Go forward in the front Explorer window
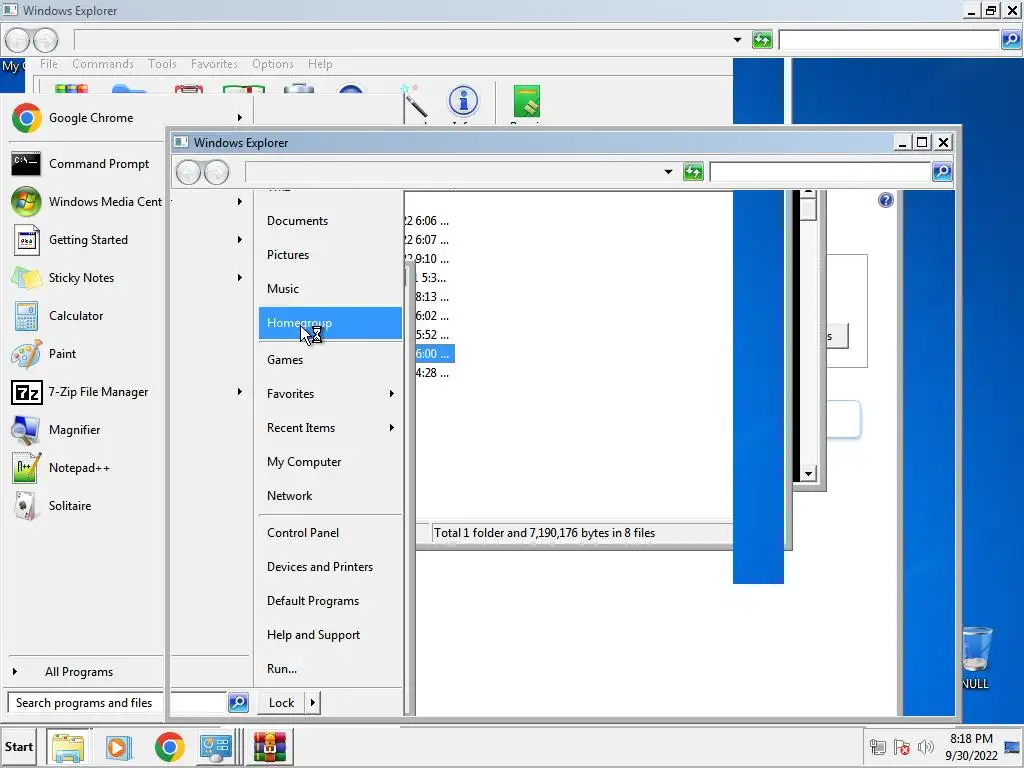This screenshot has height=768, width=1024. [x=216, y=172]
